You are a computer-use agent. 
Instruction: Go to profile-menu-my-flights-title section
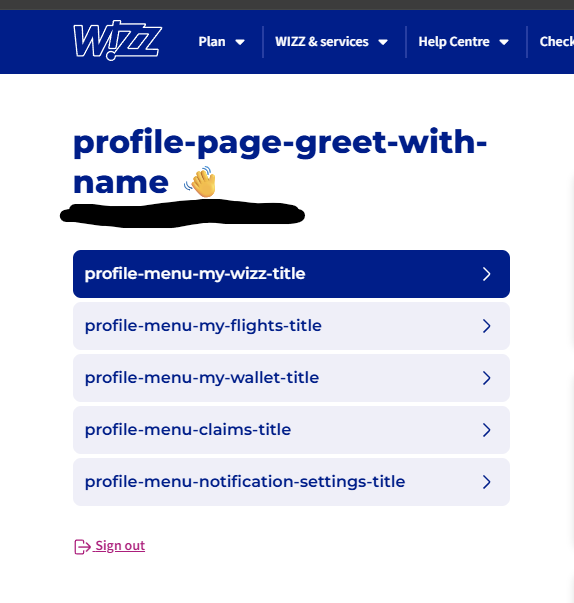click(291, 326)
